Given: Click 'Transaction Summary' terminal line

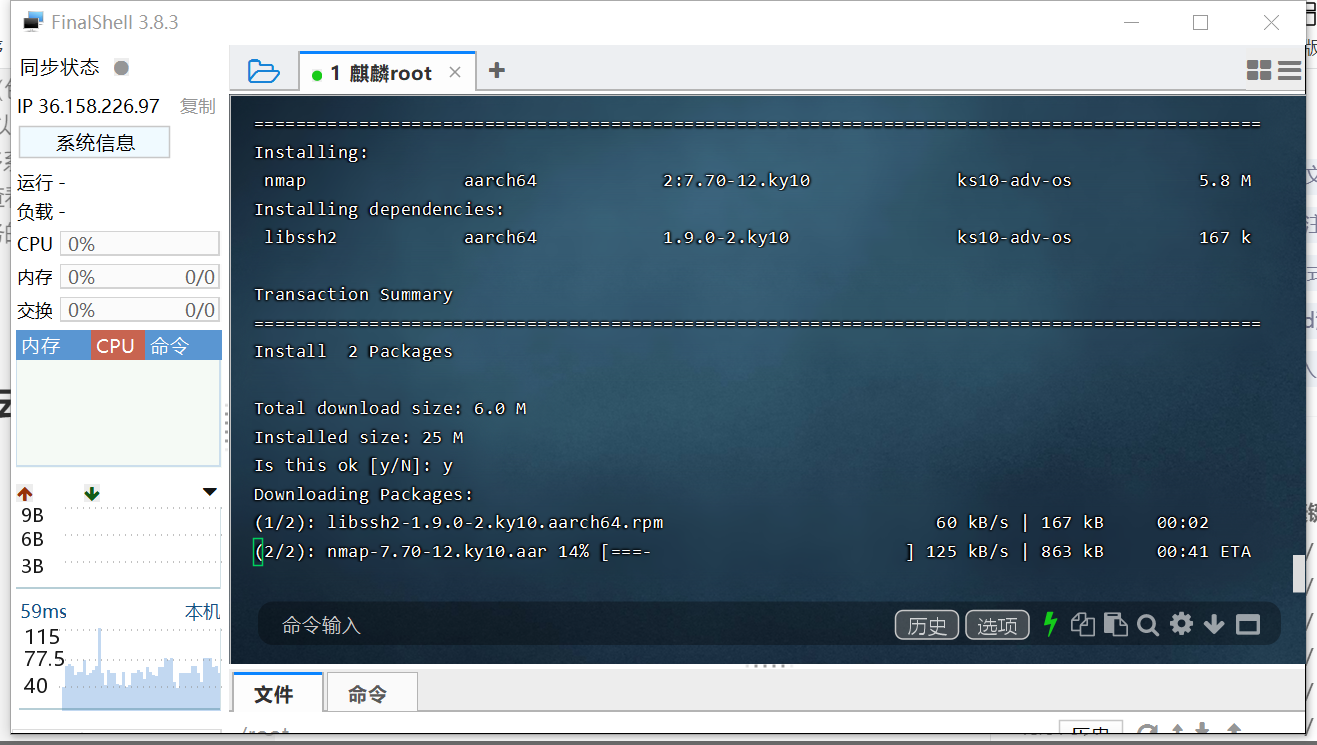Looking at the screenshot, I should tap(353, 294).
